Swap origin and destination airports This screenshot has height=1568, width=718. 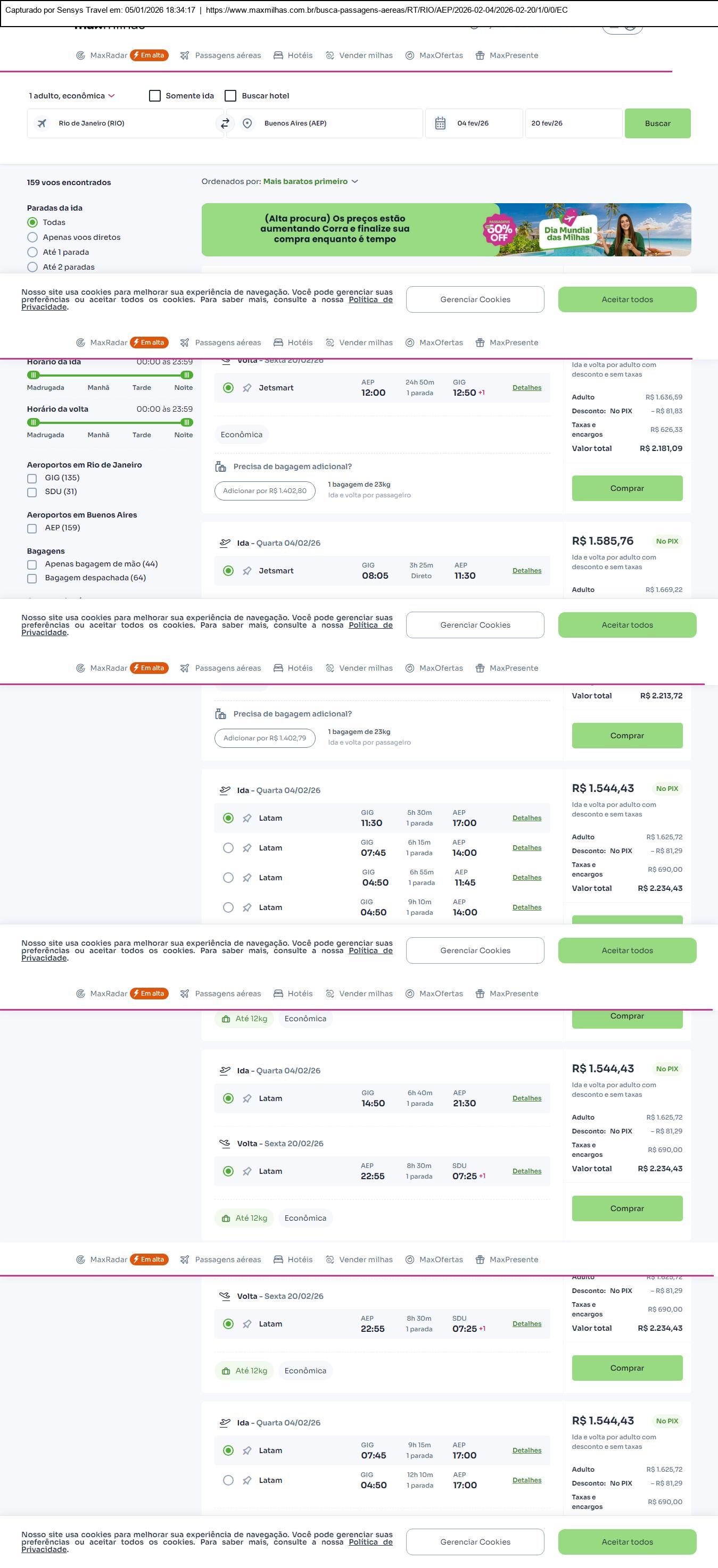pyautogui.click(x=225, y=123)
